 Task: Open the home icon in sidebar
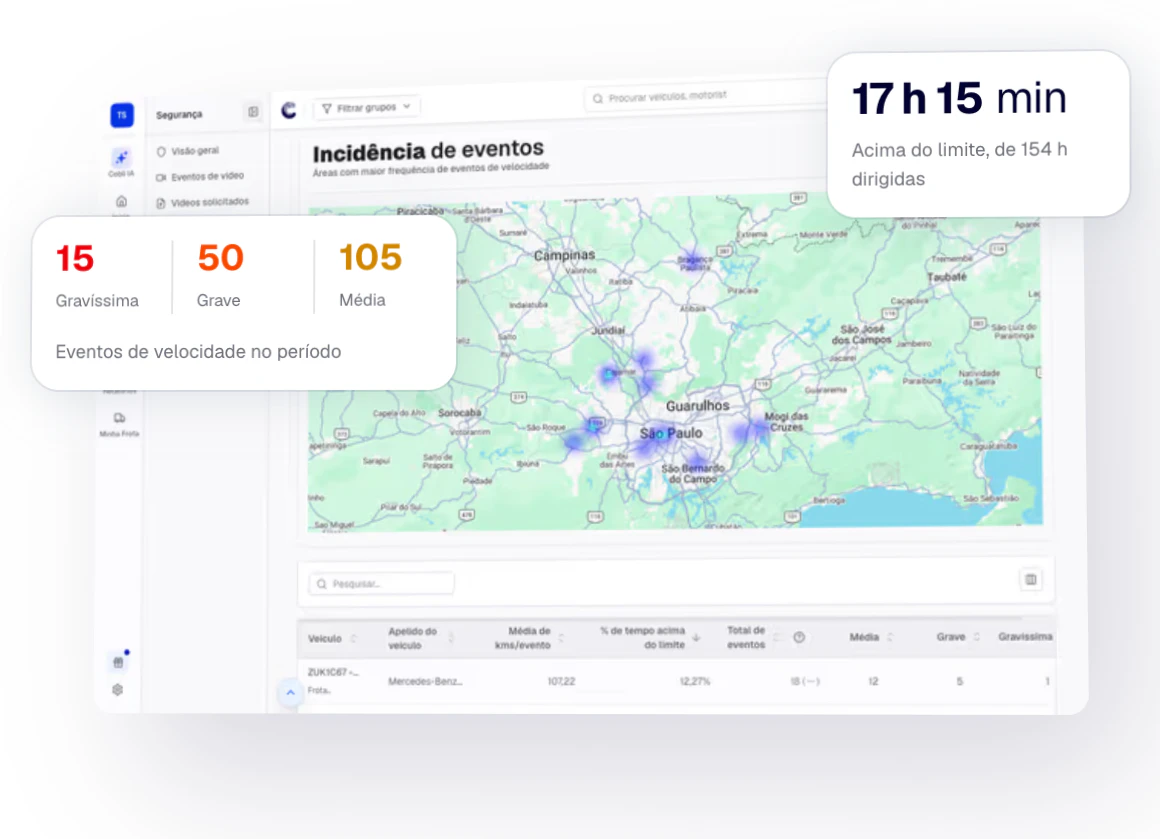(121, 201)
